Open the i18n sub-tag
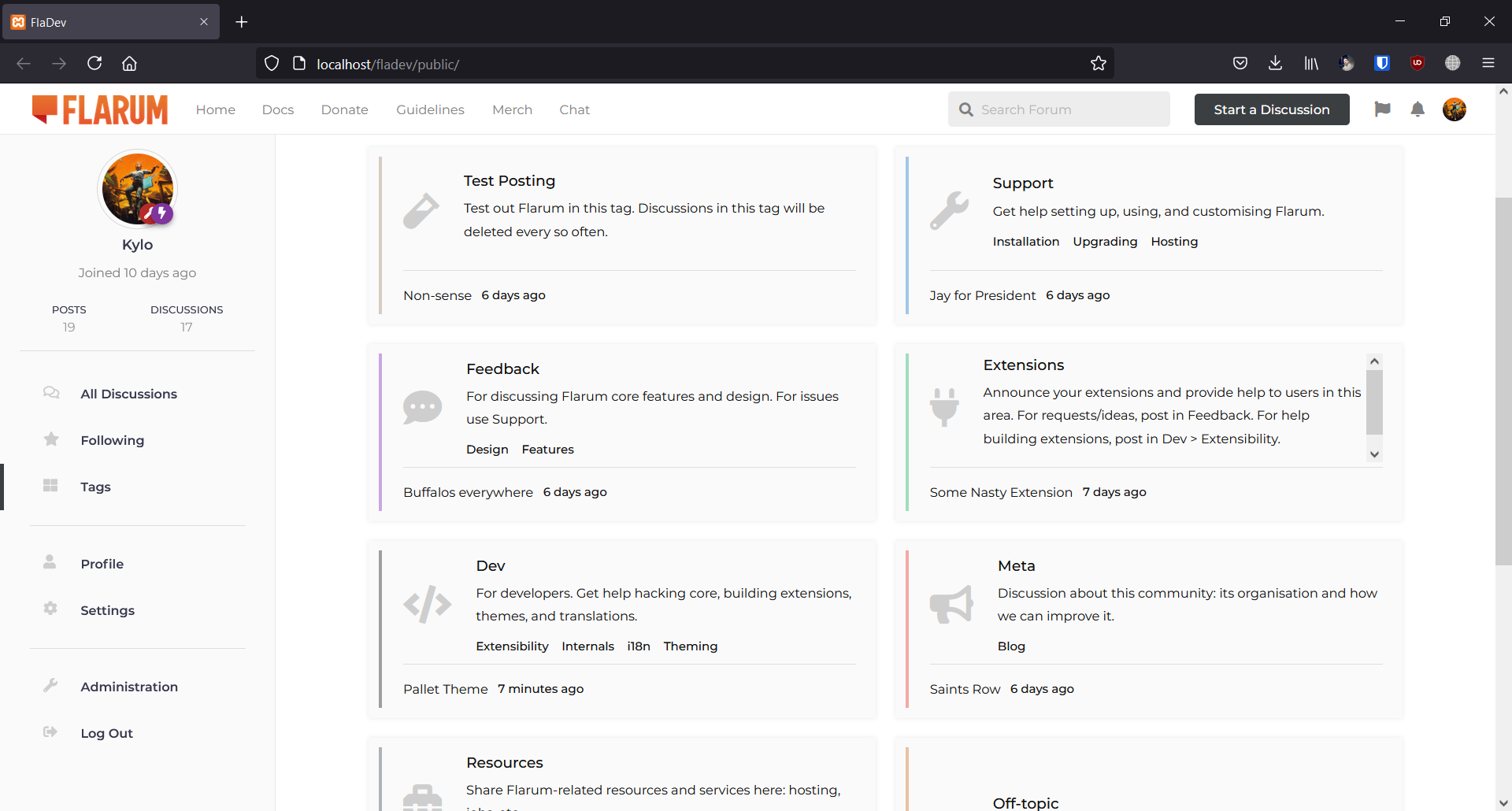Image resolution: width=1512 pixels, height=811 pixels. coord(639,646)
